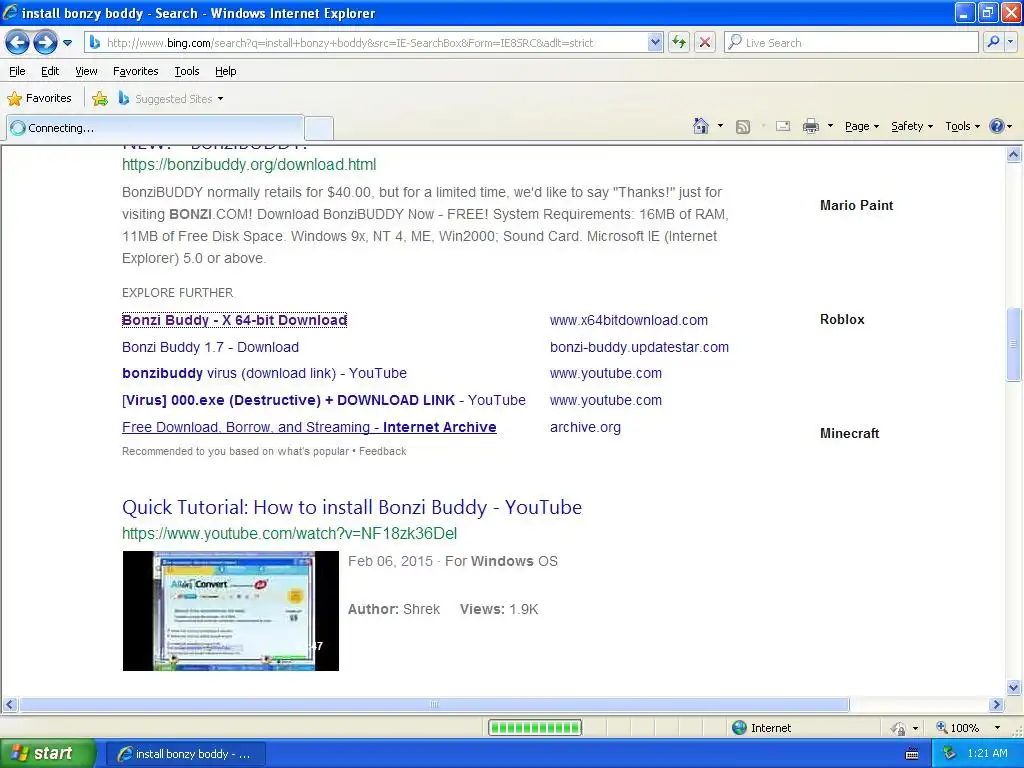Click the green page loading progress bar
The height and width of the screenshot is (768, 1024).
535,728
